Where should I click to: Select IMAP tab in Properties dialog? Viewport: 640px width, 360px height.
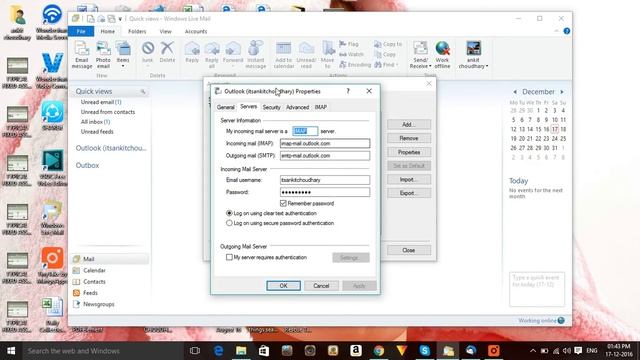pyautogui.click(x=321, y=107)
